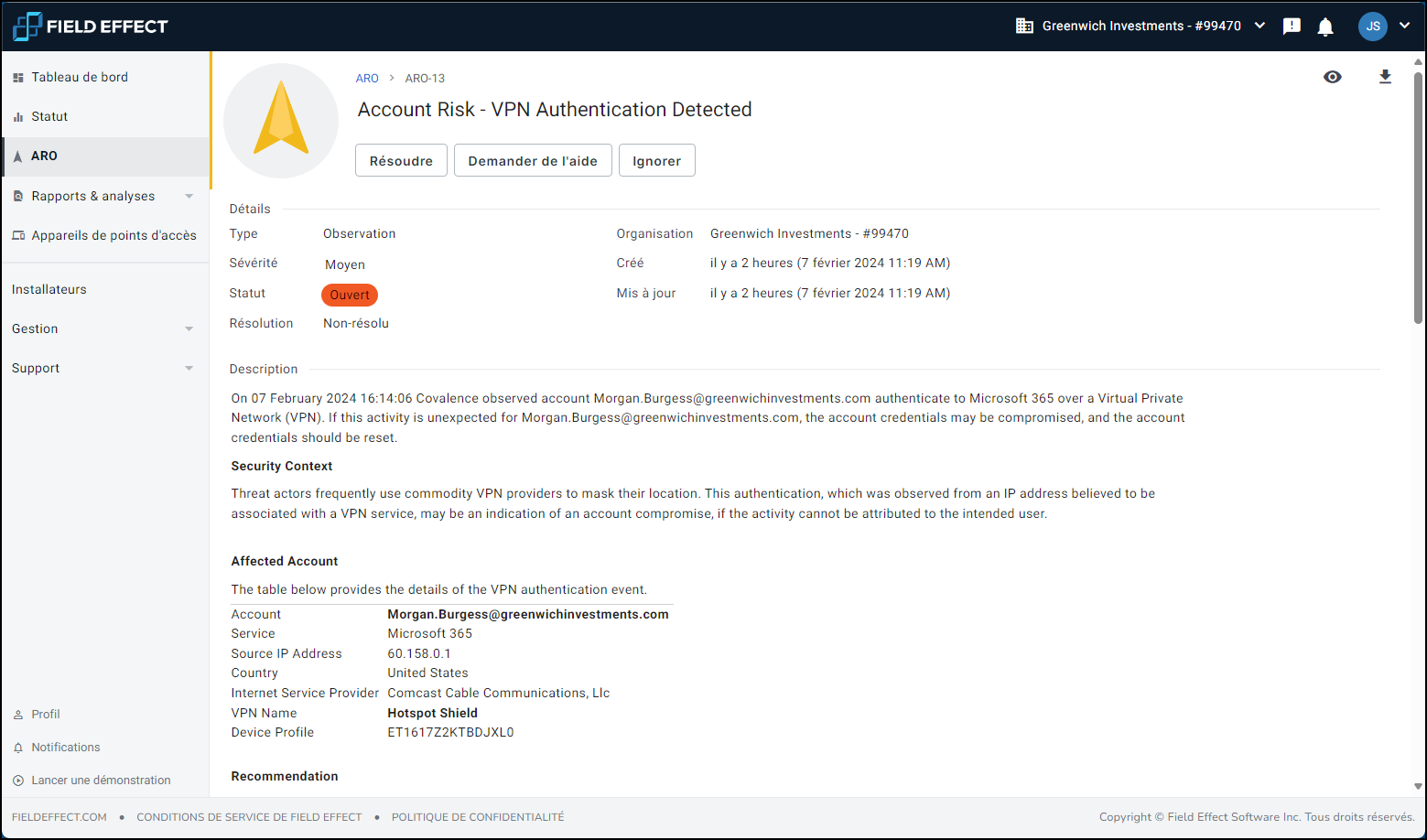Click the vertical scrollbar thumb

1418,198
